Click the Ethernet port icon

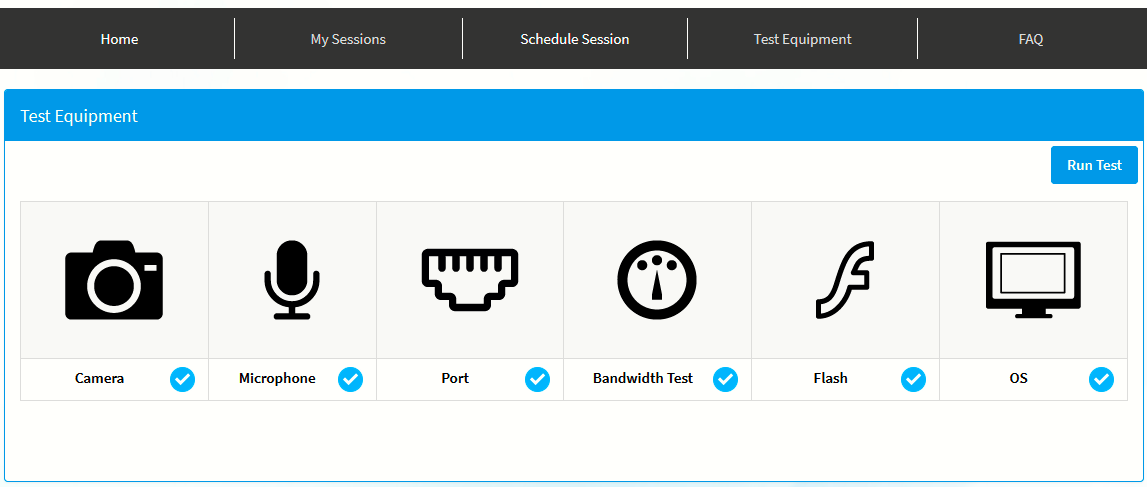(470, 279)
